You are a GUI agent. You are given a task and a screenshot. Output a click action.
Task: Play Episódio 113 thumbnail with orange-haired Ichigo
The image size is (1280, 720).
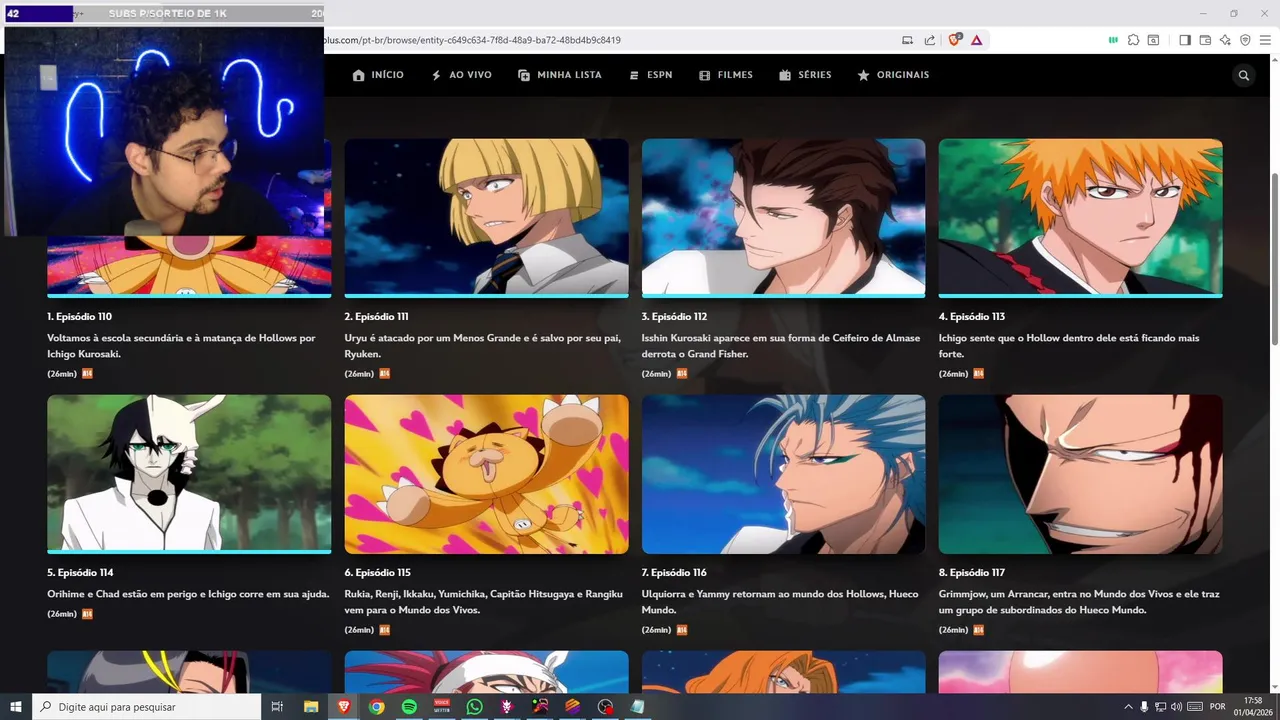click(1081, 217)
